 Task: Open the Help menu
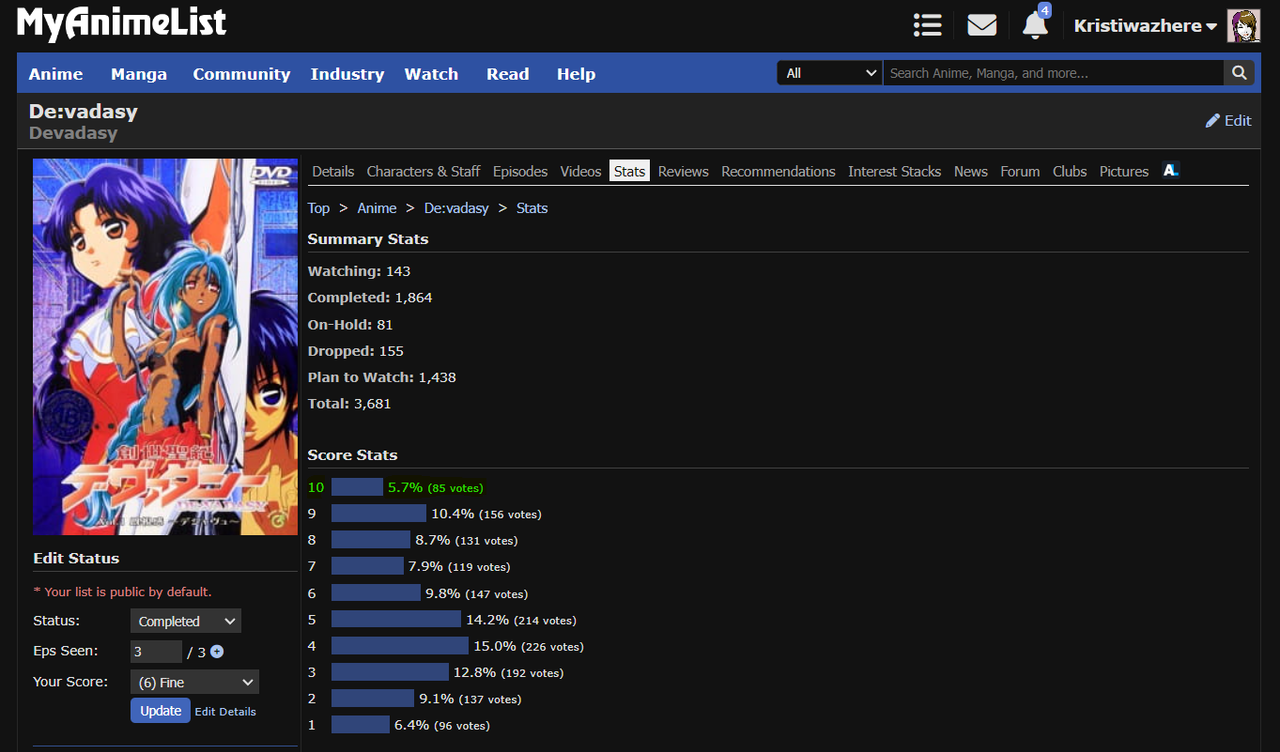[576, 74]
